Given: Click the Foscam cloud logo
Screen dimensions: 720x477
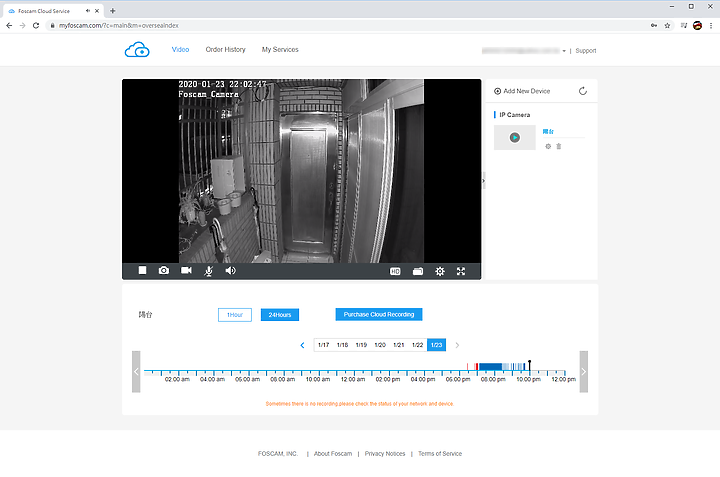Looking at the screenshot, I should coord(137,50).
